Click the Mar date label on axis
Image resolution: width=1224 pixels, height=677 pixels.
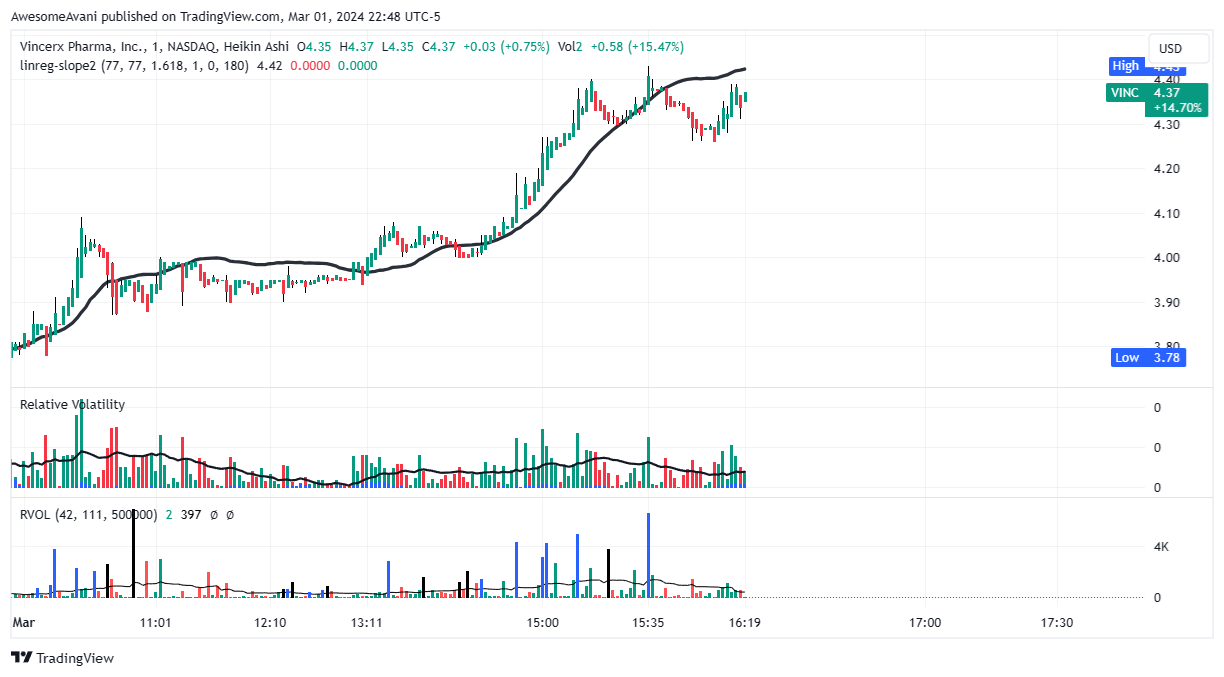23,622
